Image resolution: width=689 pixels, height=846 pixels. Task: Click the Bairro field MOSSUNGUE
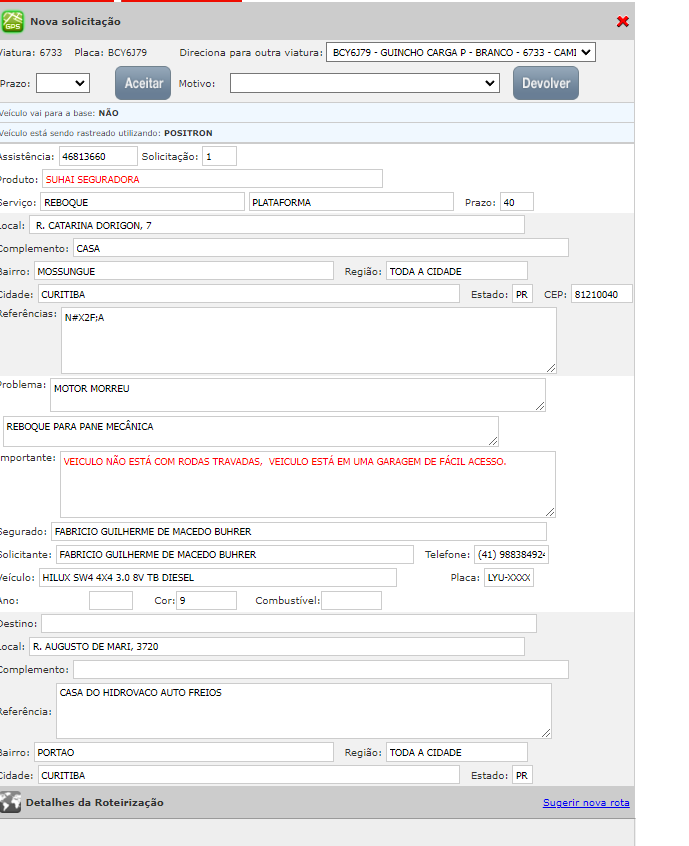click(184, 271)
